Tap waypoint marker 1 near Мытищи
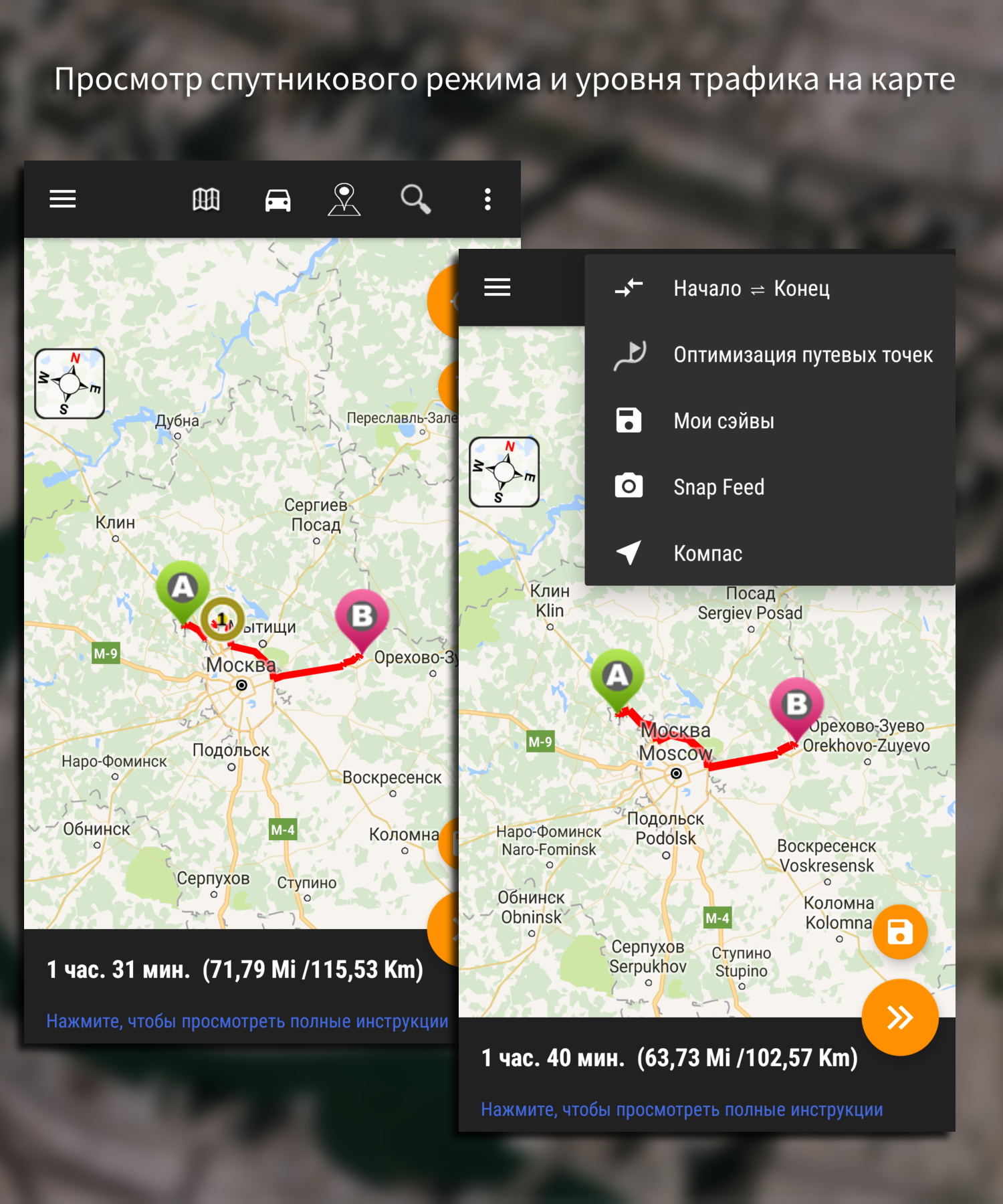The height and width of the screenshot is (1204, 1003). point(222,619)
